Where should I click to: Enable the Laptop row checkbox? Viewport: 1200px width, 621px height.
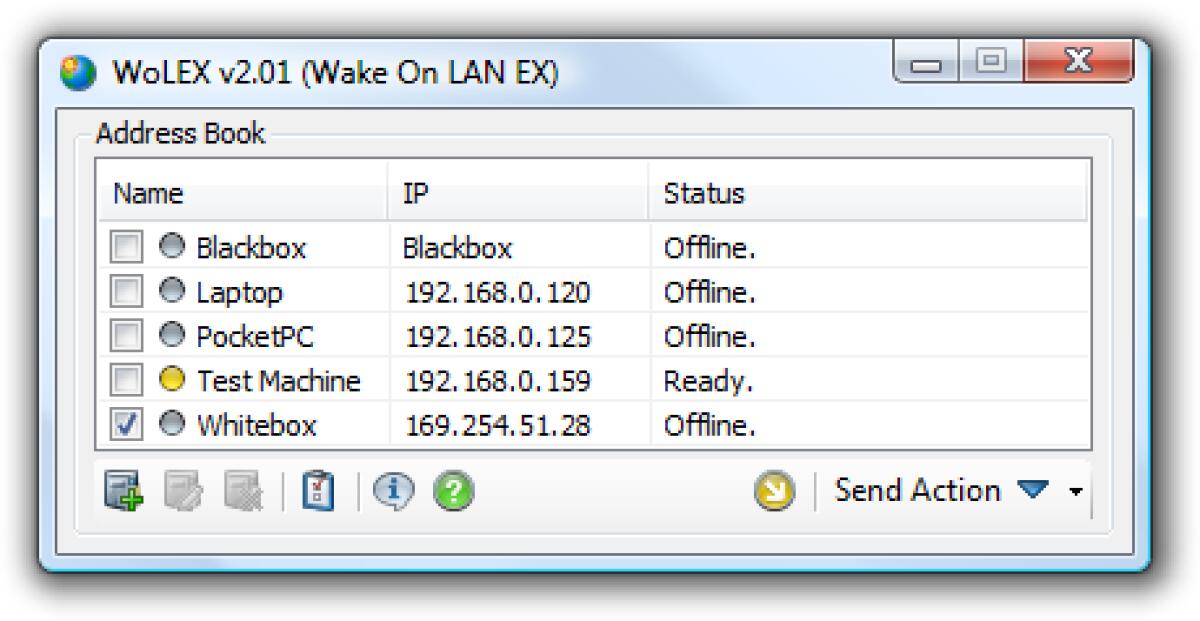pos(126,291)
